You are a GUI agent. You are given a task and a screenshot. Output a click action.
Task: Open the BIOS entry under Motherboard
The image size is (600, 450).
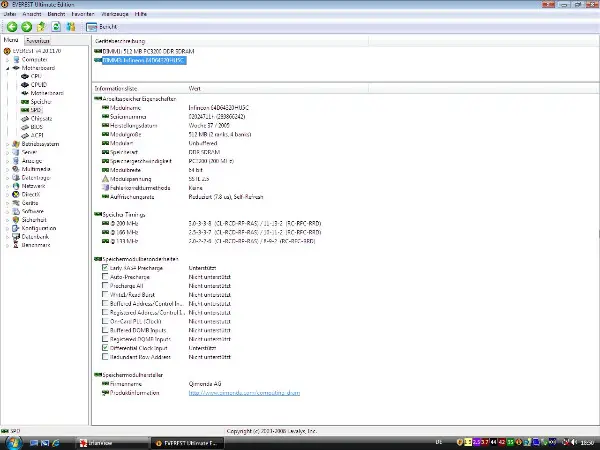coord(36,127)
